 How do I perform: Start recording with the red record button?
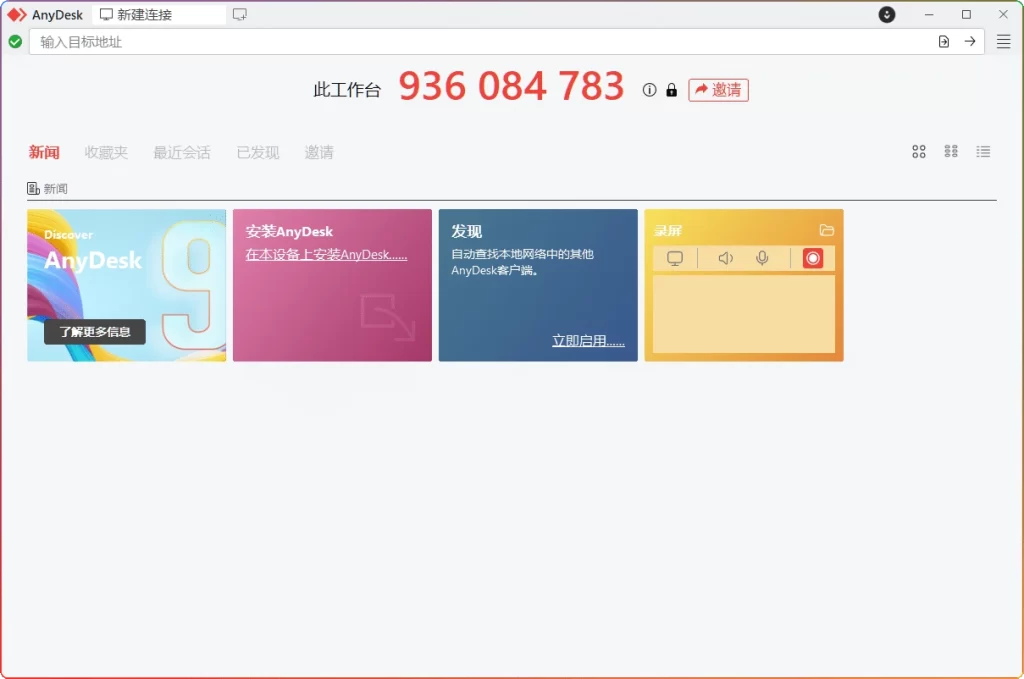tap(812, 257)
